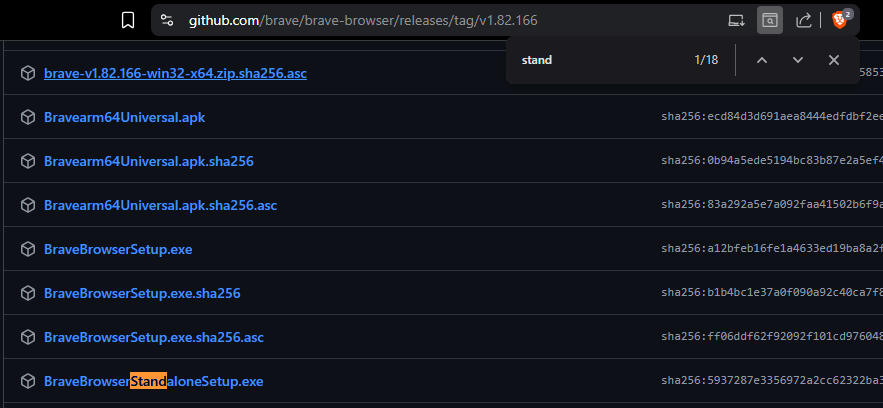Click the github.com address bar URL

point(363,21)
